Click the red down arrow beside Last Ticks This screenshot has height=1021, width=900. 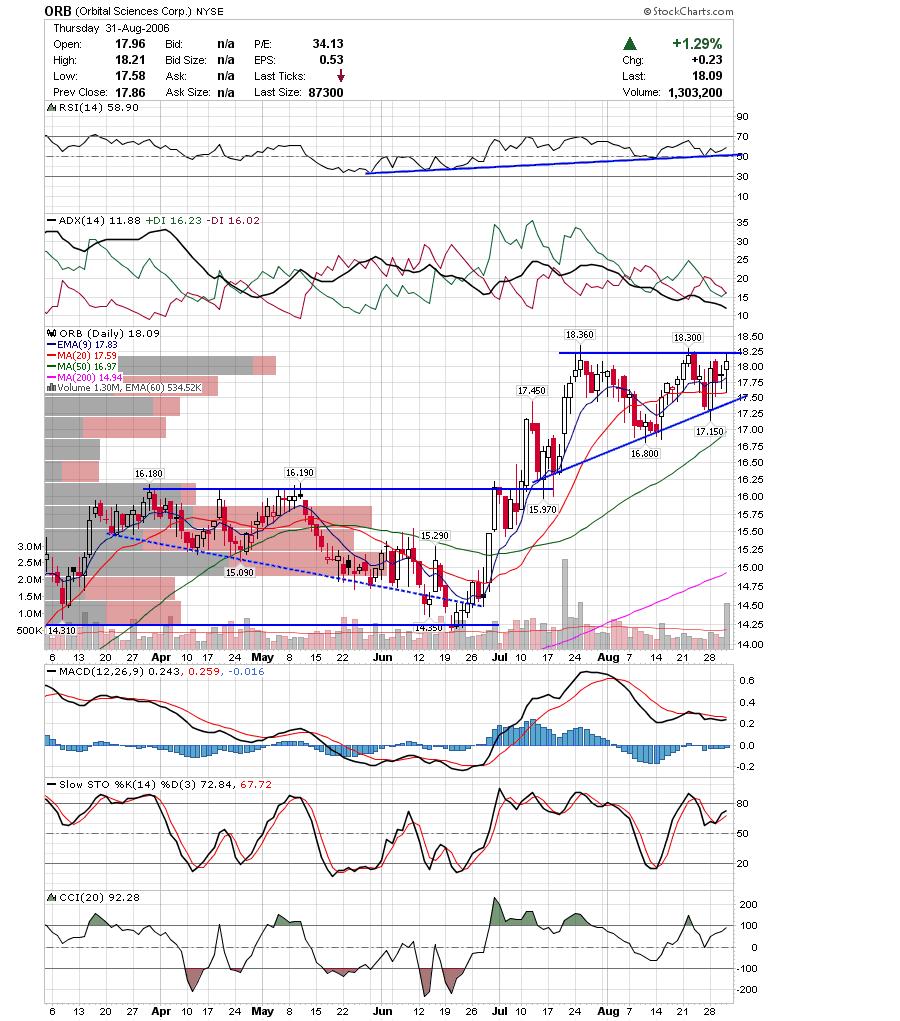click(341, 76)
